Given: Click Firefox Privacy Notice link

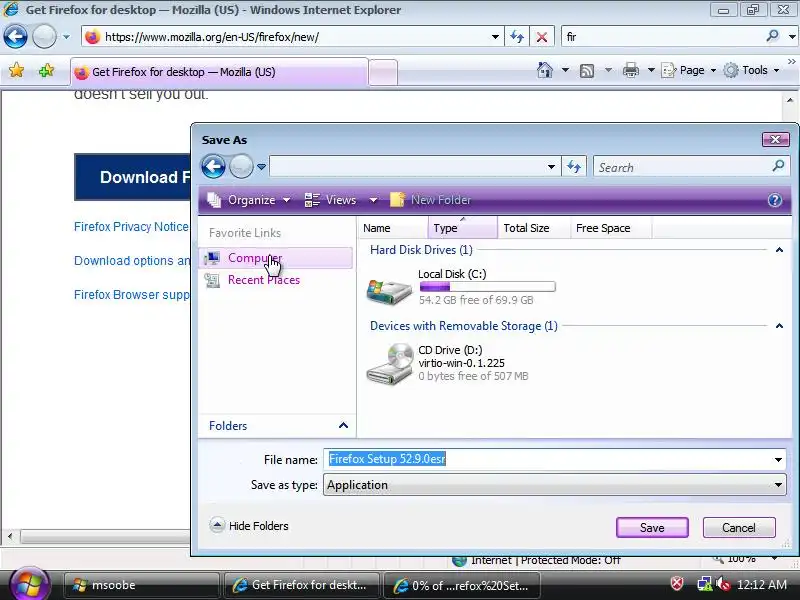Looking at the screenshot, I should tap(132, 227).
